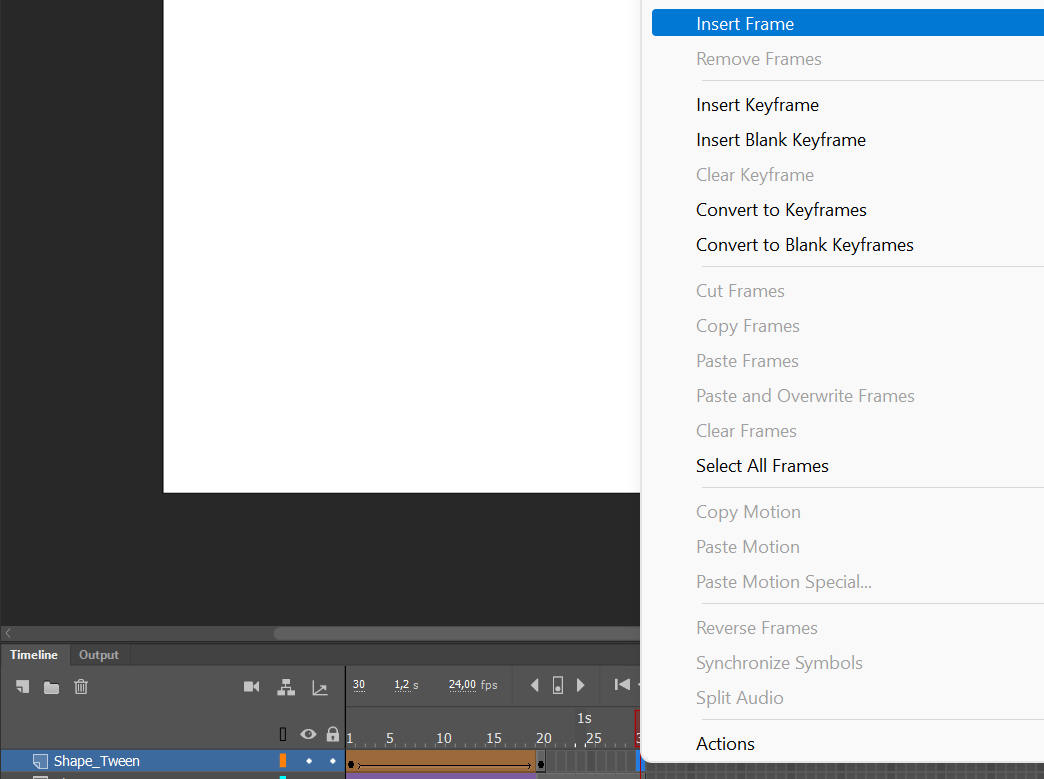Click the current frame number 30 field
The width and height of the screenshot is (1044, 779).
pos(359,684)
